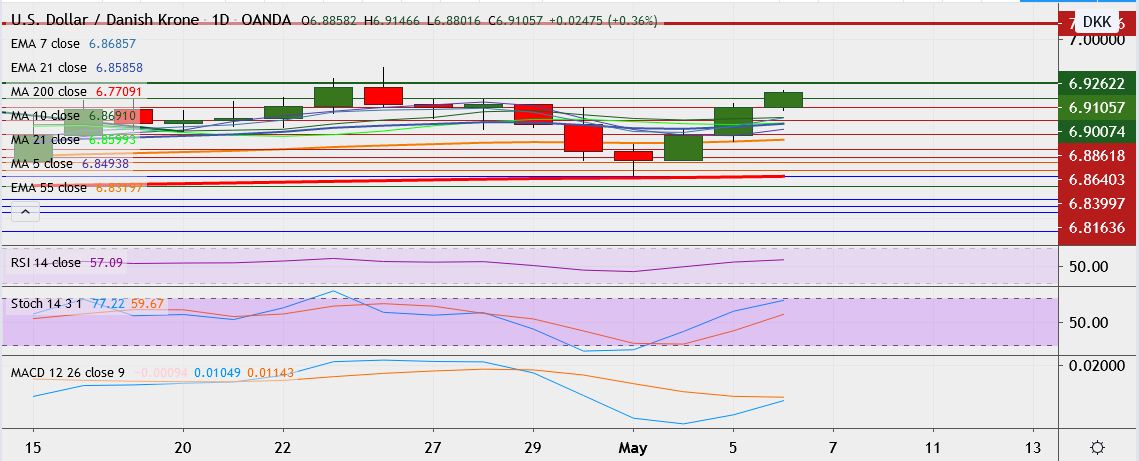Click the close price C6.91057

(x=516, y=21)
